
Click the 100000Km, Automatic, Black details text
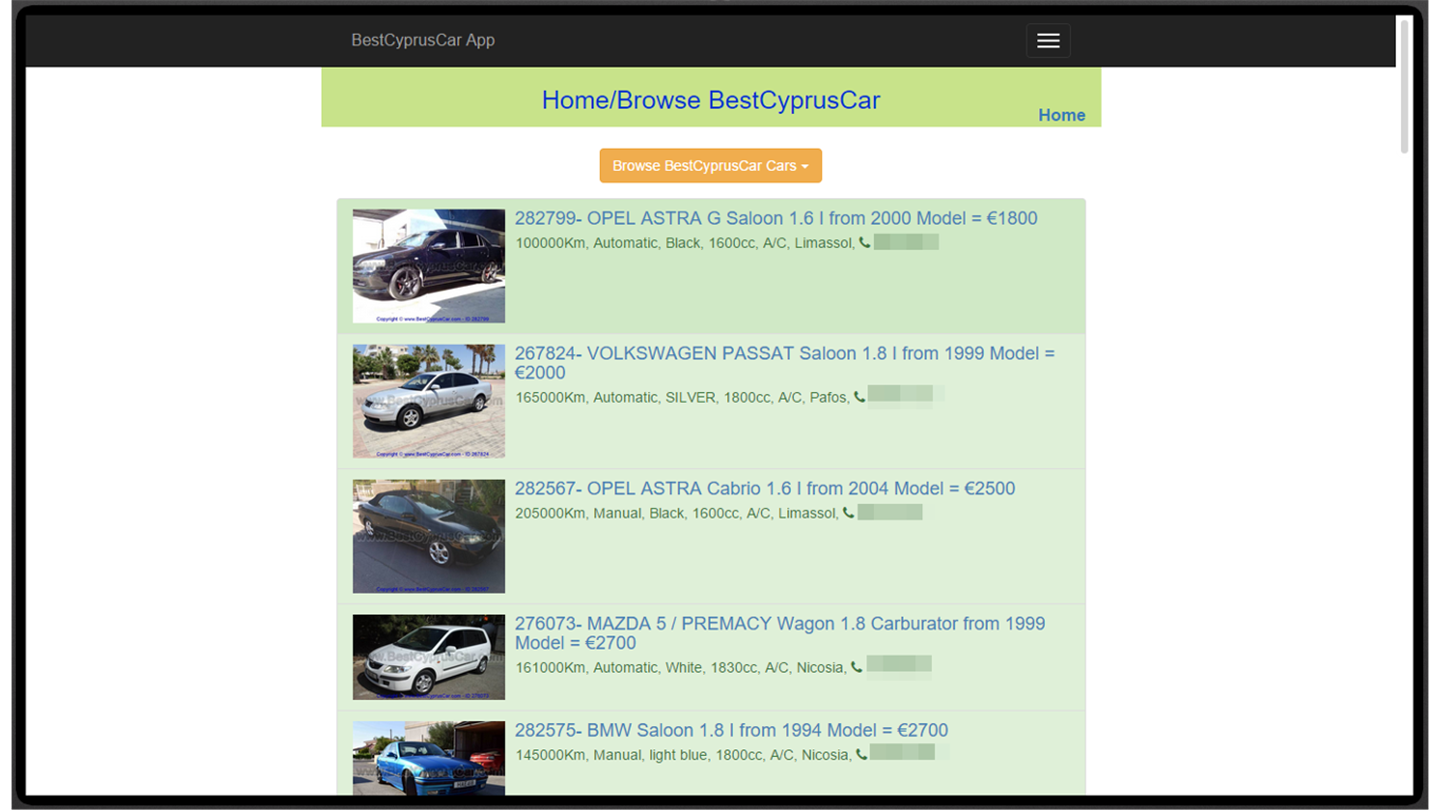click(x=685, y=243)
